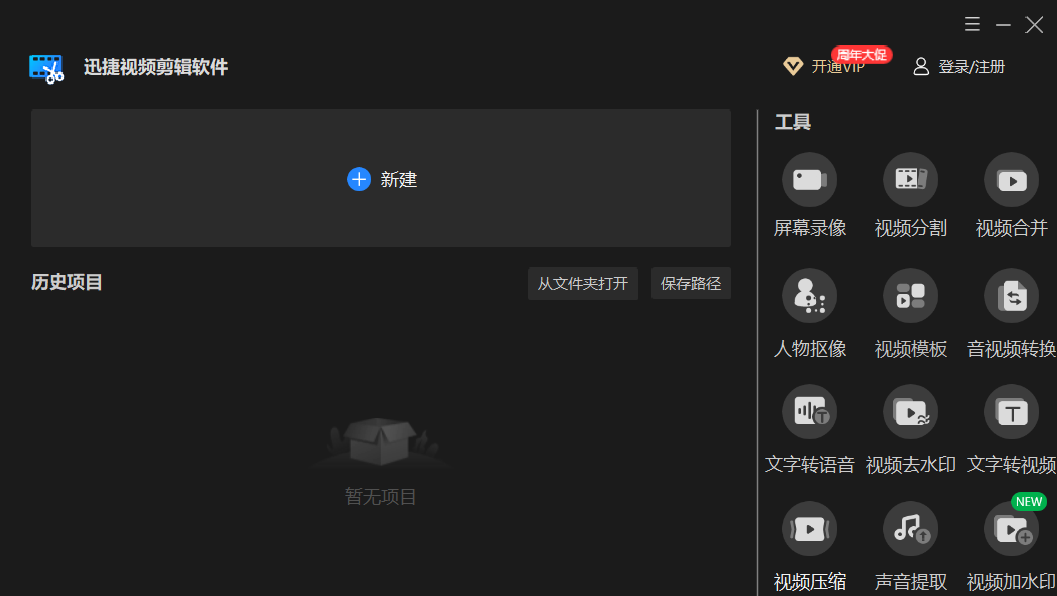This screenshot has width=1057, height=596.
Task: Open the hamburger menu in title bar
Action: pos(972,24)
